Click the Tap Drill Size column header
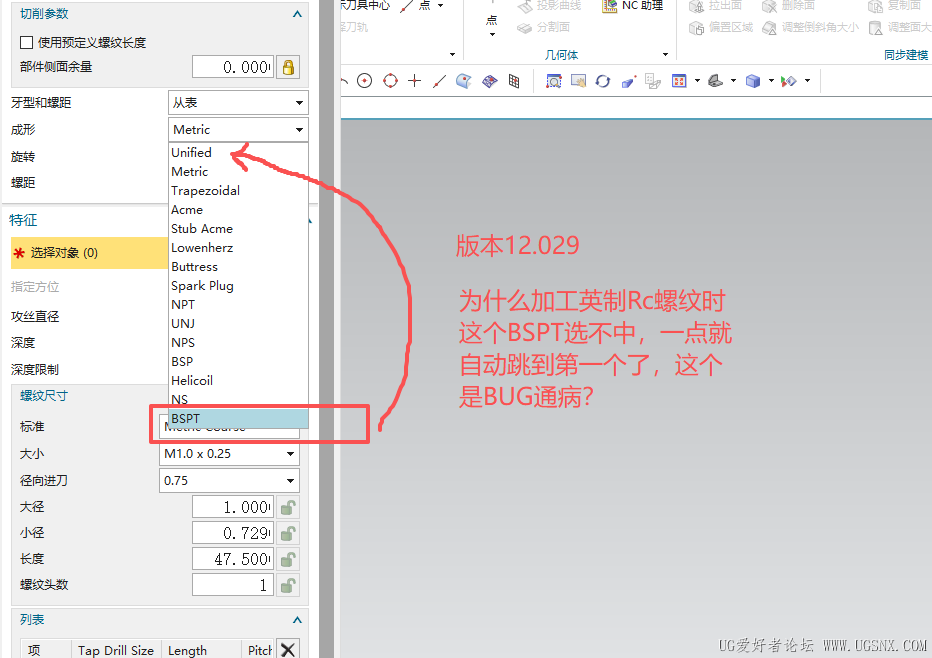The height and width of the screenshot is (658, 932). click(x=116, y=650)
